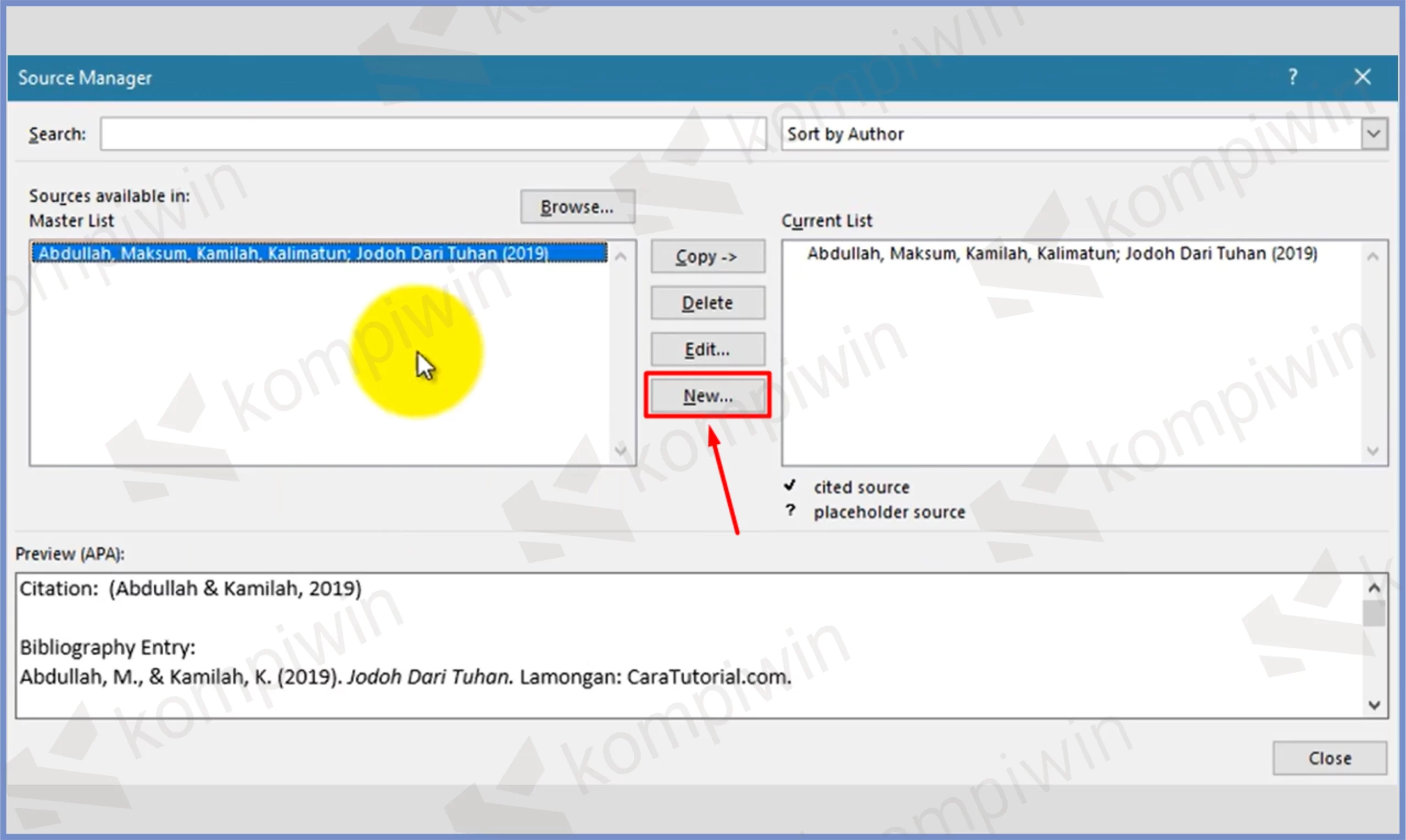The height and width of the screenshot is (840, 1406).
Task: Click the Help question mark icon
Action: point(1293,77)
